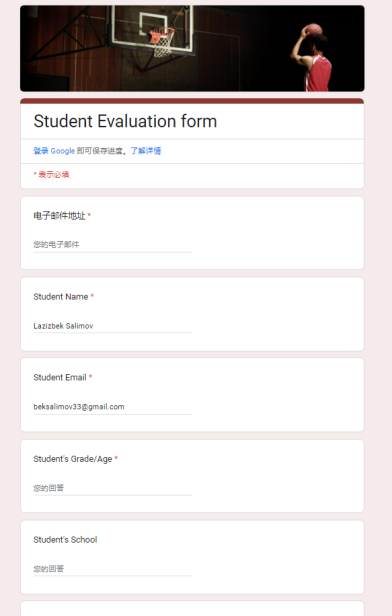Click the 表示必填 required notice text
The width and height of the screenshot is (392, 616).
click(51, 174)
